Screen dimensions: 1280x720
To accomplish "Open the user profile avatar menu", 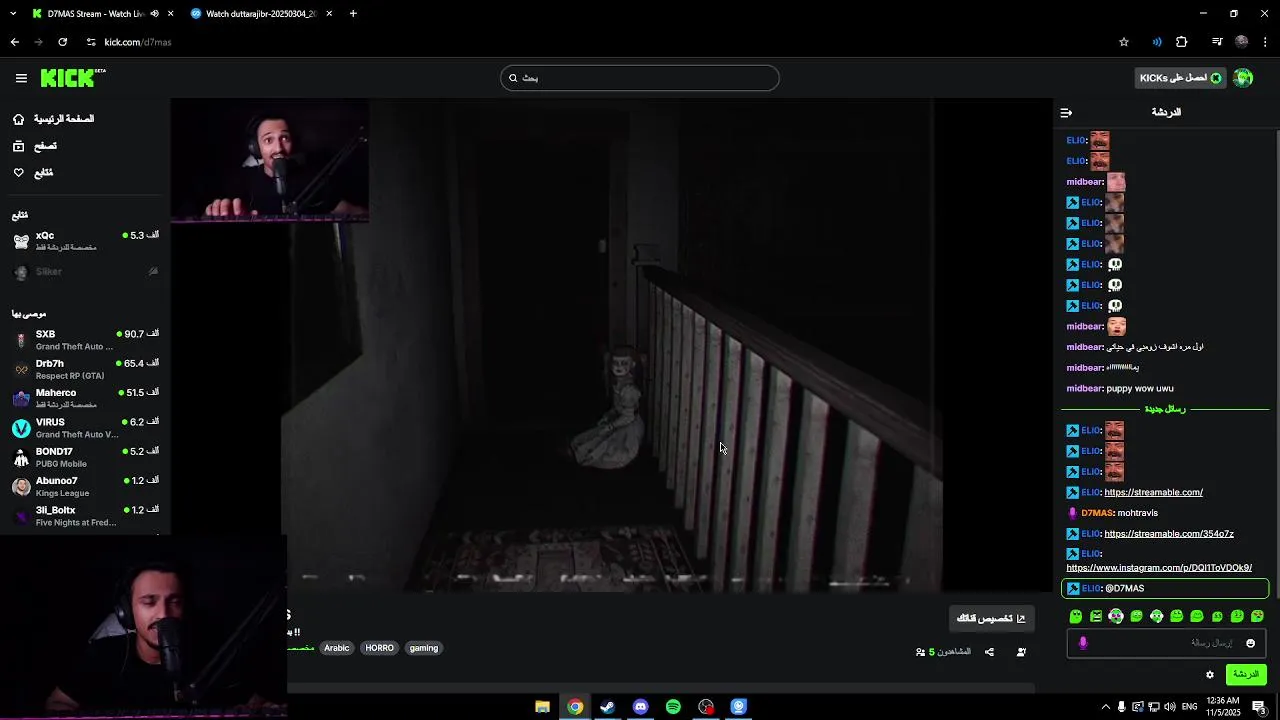I will pos(1243,78).
